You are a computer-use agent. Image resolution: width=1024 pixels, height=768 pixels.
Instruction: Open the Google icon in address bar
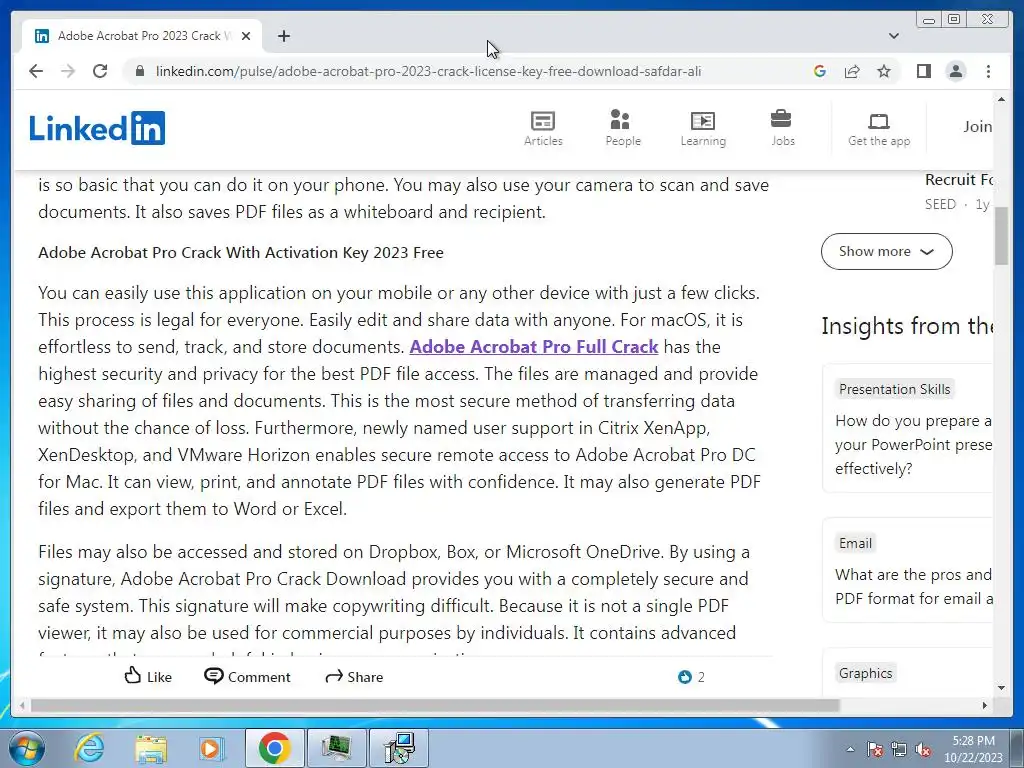[820, 71]
